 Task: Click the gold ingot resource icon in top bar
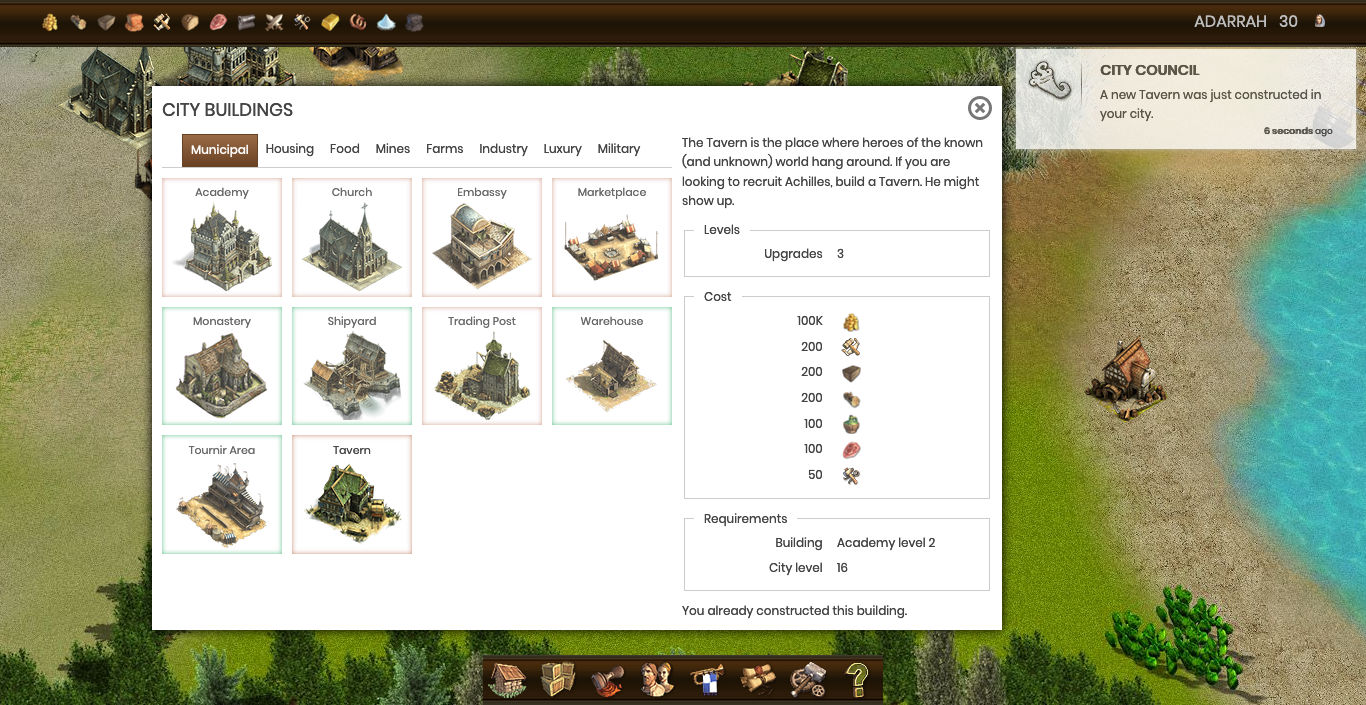(x=330, y=22)
